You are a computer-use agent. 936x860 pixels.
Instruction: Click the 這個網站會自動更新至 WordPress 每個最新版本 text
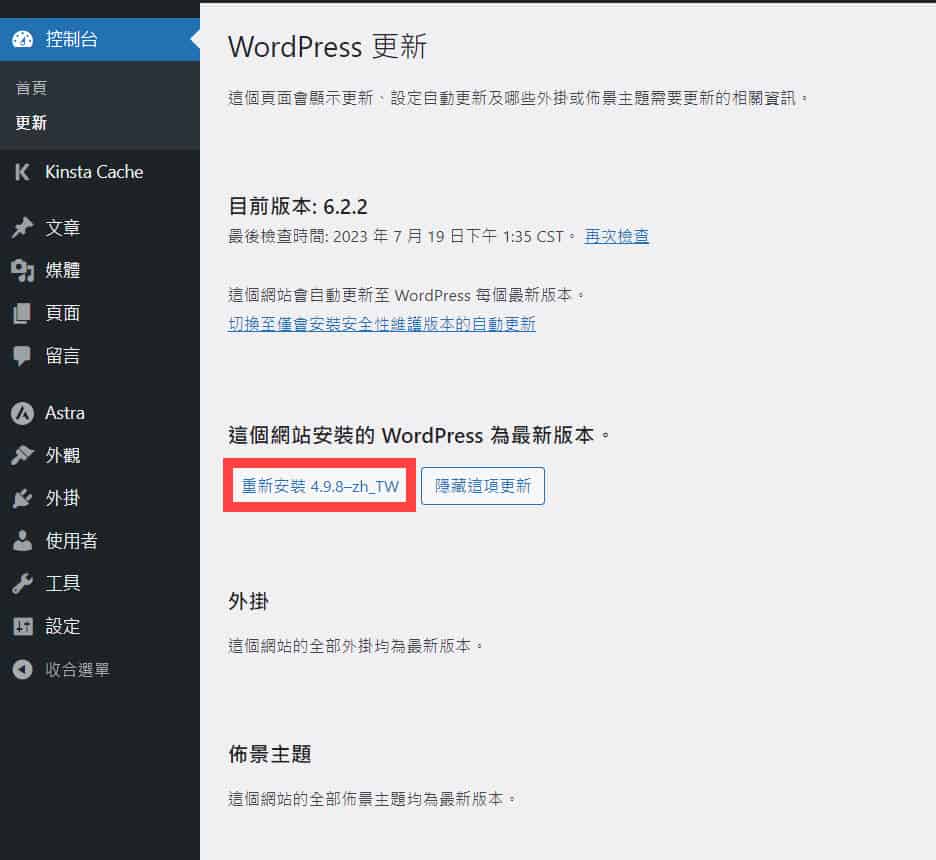click(406, 295)
